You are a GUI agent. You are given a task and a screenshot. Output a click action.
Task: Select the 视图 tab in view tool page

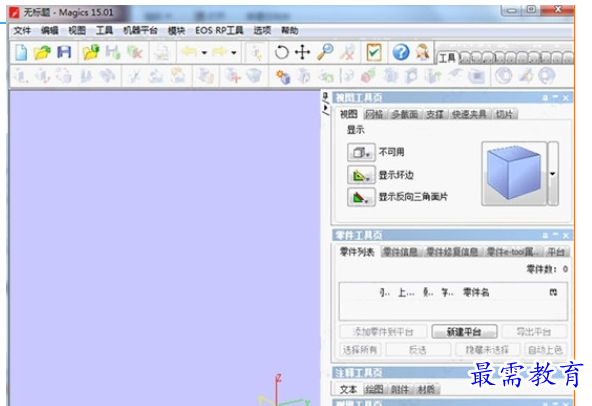coord(348,114)
